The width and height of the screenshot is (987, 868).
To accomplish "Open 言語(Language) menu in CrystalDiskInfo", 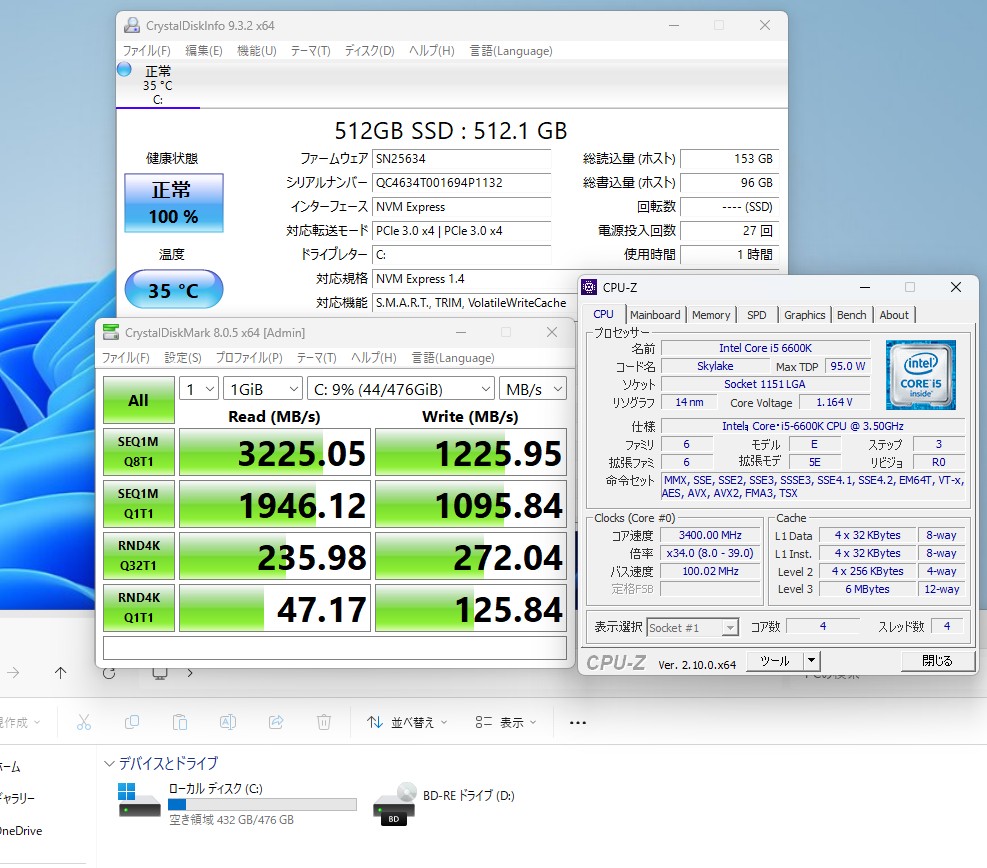I will coord(511,50).
